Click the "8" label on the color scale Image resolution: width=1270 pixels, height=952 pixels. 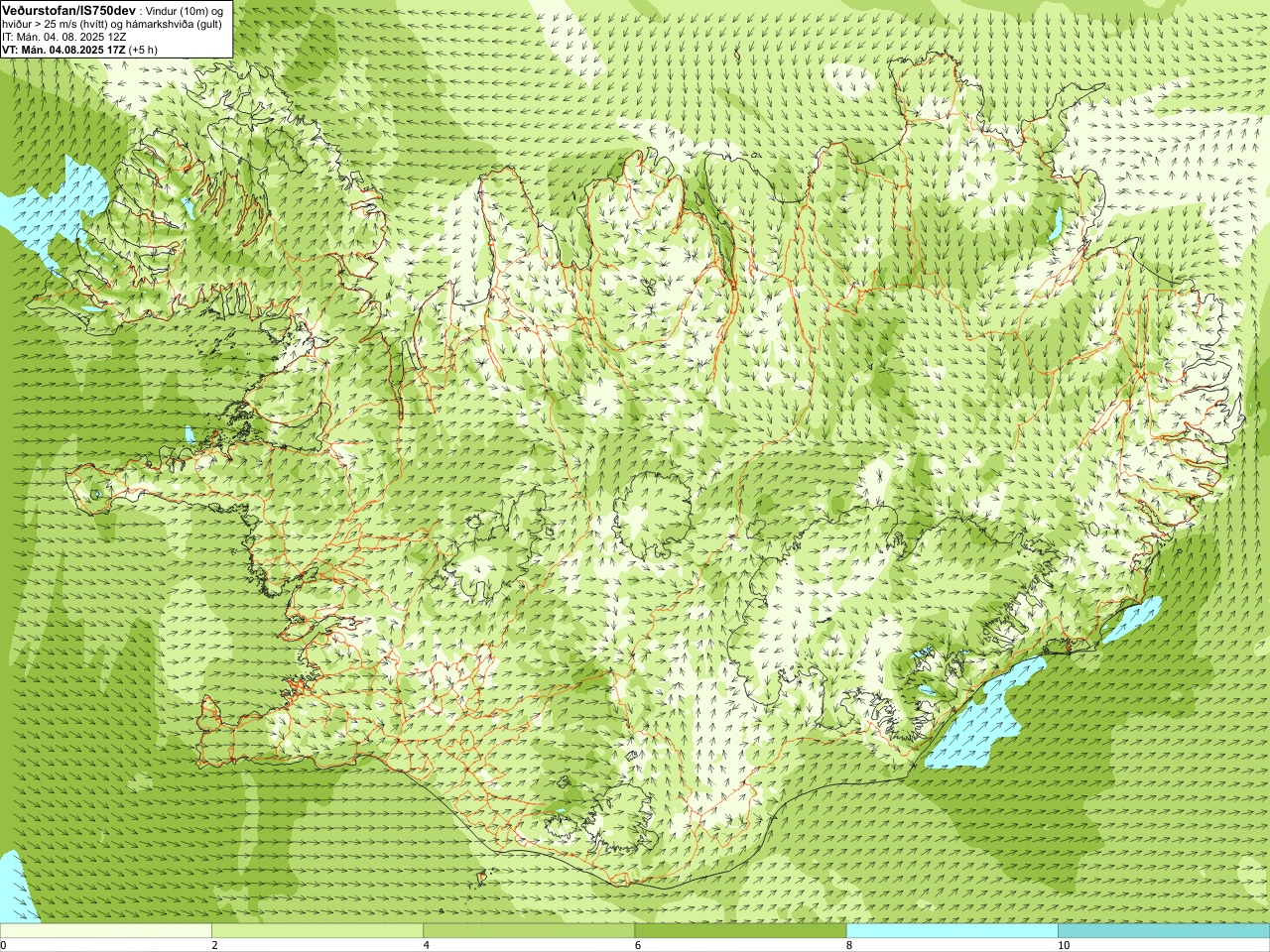(x=849, y=946)
